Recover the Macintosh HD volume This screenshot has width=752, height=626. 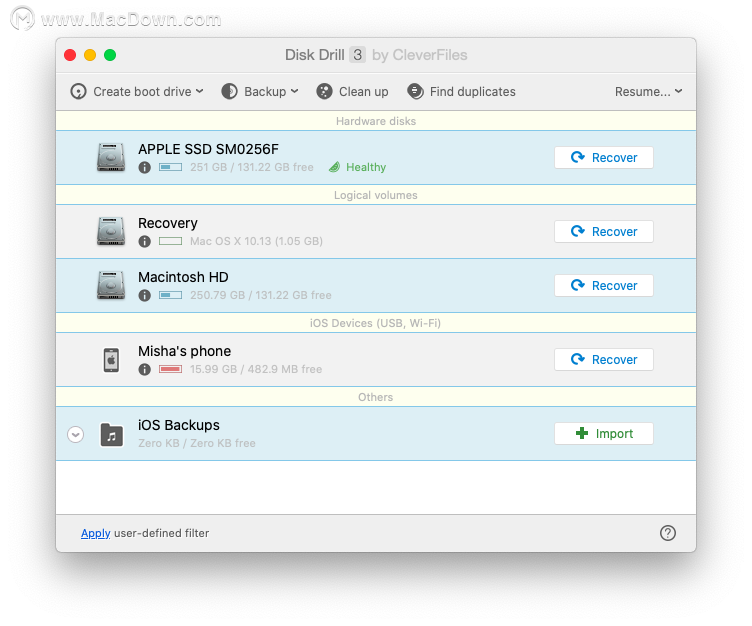[604, 285]
